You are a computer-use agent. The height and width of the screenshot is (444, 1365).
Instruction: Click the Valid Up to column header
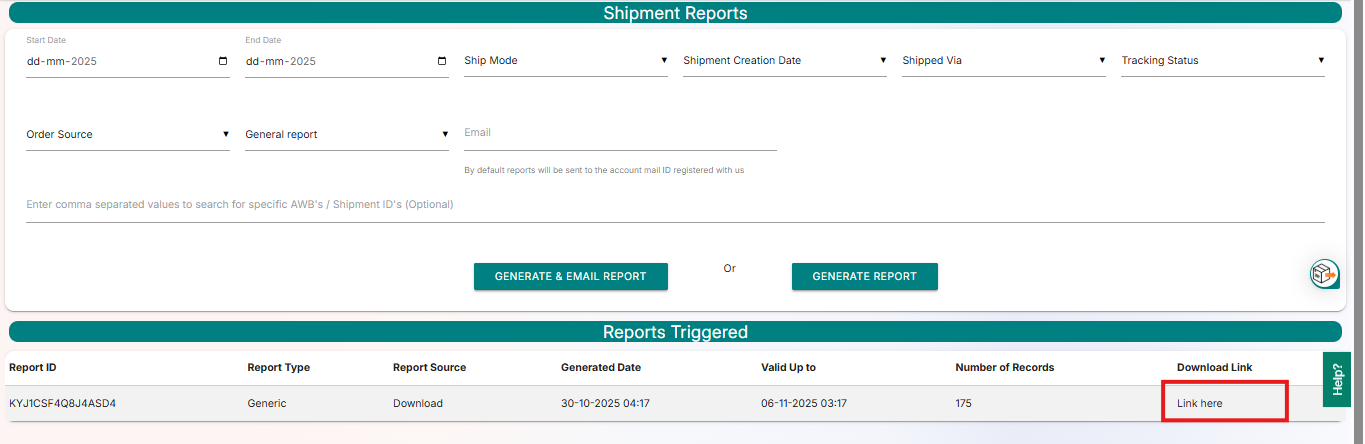(788, 367)
